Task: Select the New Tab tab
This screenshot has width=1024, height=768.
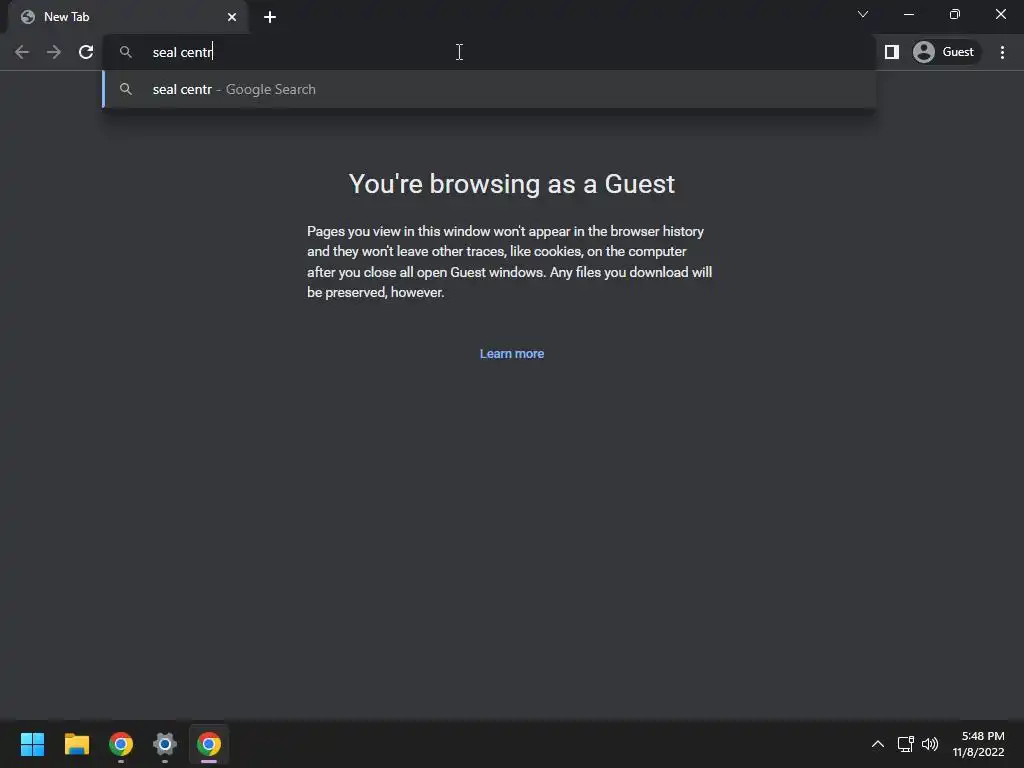Action: [128, 17]
